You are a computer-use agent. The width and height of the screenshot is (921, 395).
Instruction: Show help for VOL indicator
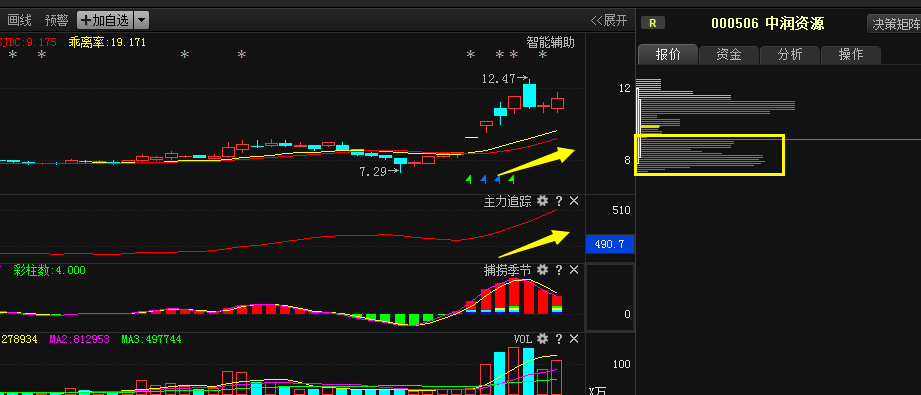tap(559, 339)
